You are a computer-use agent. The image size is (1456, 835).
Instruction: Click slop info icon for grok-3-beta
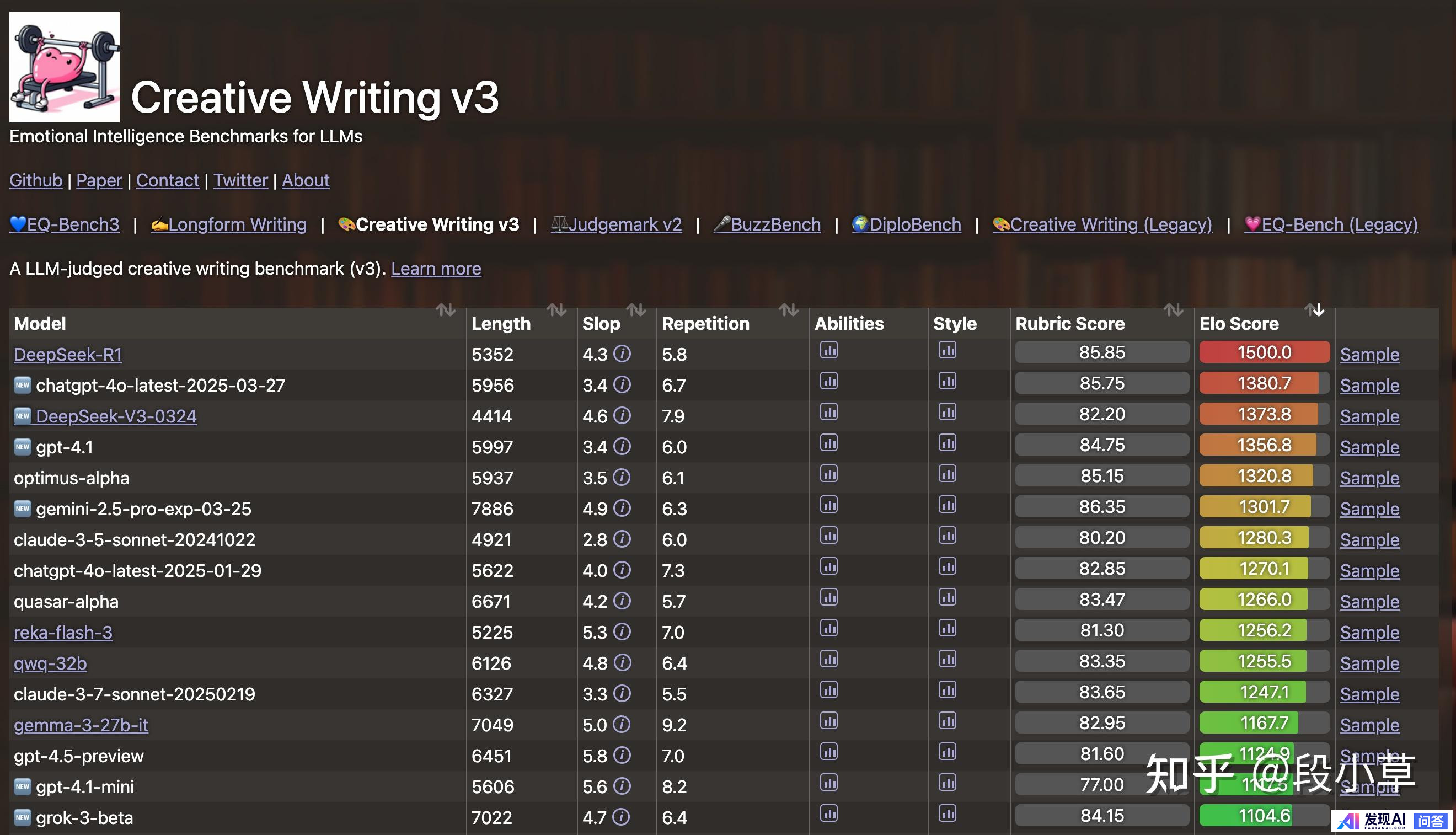coord(622,817)
